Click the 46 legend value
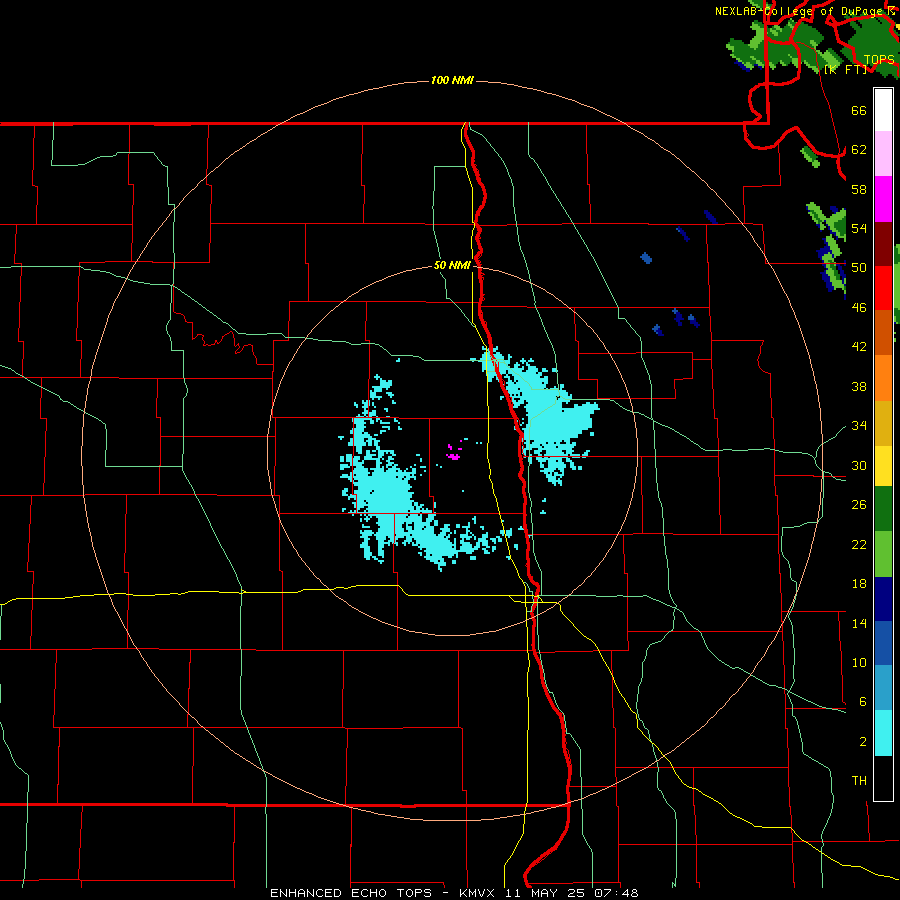This screenshot has height=900, width=900. 859,308
